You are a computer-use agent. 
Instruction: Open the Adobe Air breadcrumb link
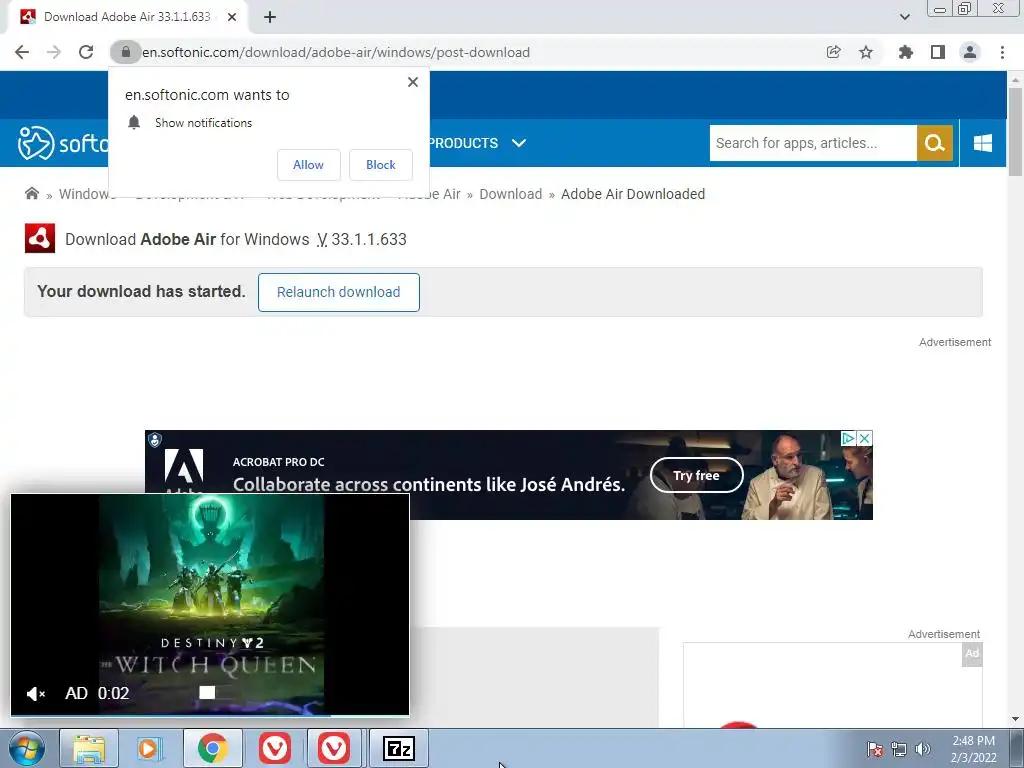click(x=429, y=194)
